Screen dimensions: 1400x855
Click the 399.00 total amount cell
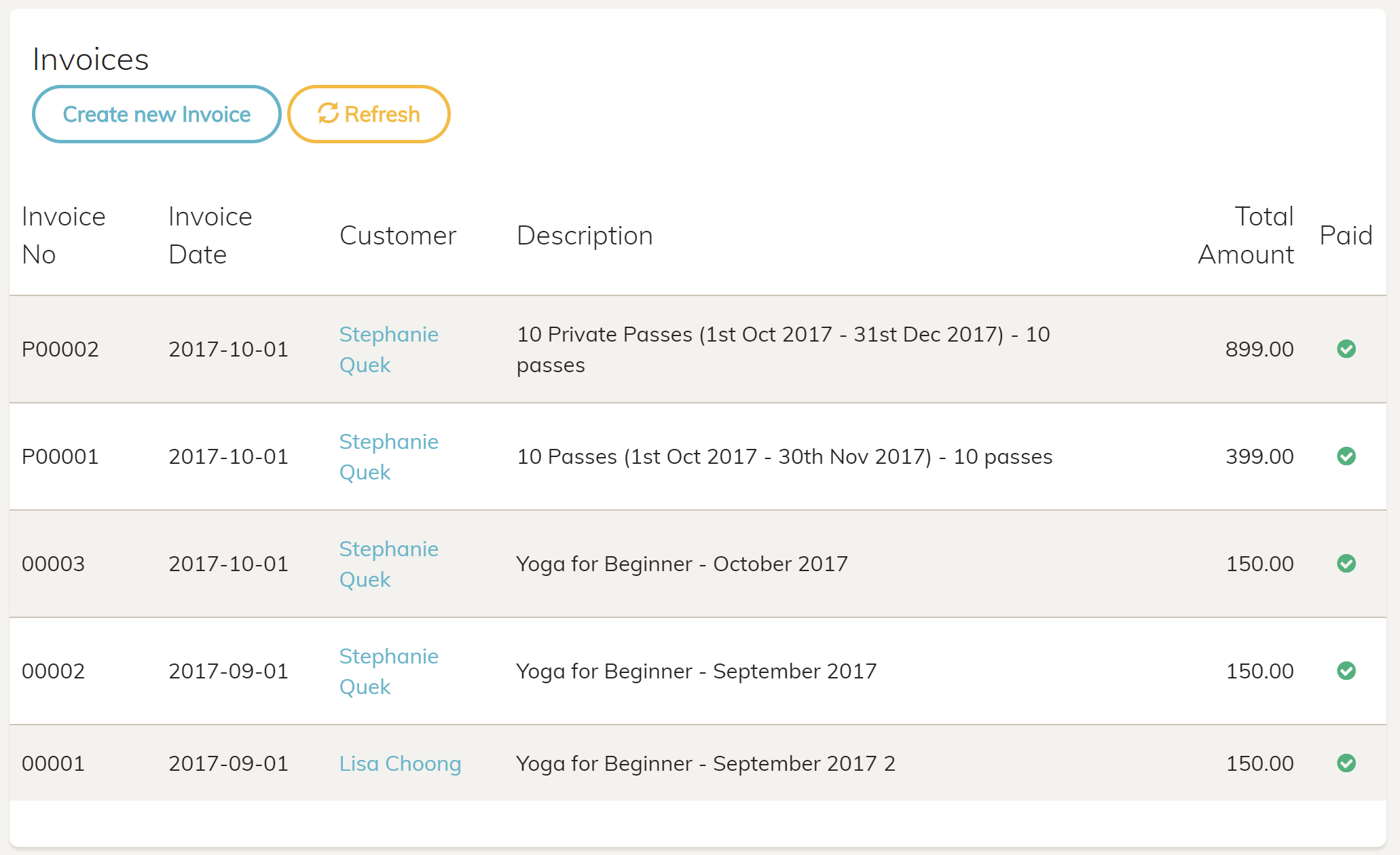click(x=1259, y=456)
